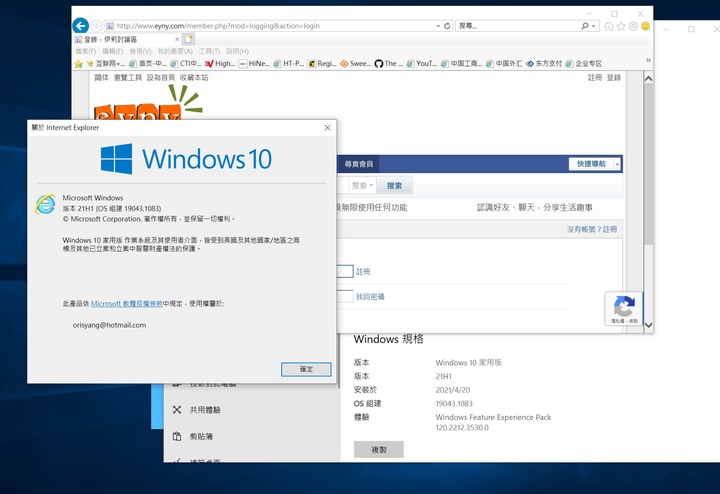Click IE scrollbar up arrow
Viewport: 720px width, 494px height.
pos(648,79)
